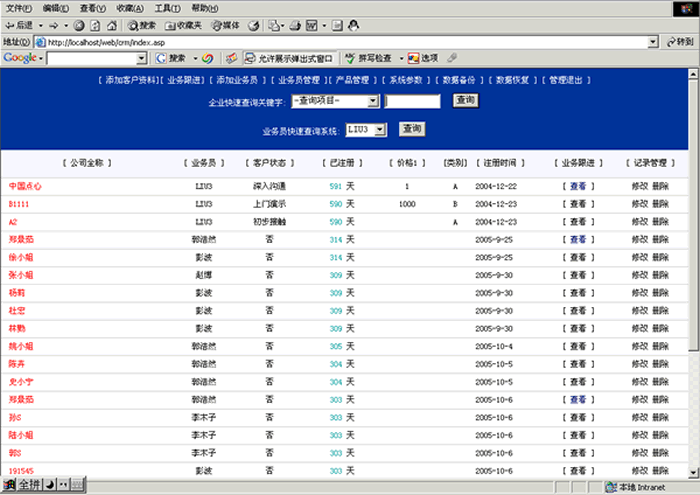Open company 191545 record
The width and height of the screenshot is (700, 495).
tap(21, 471)
